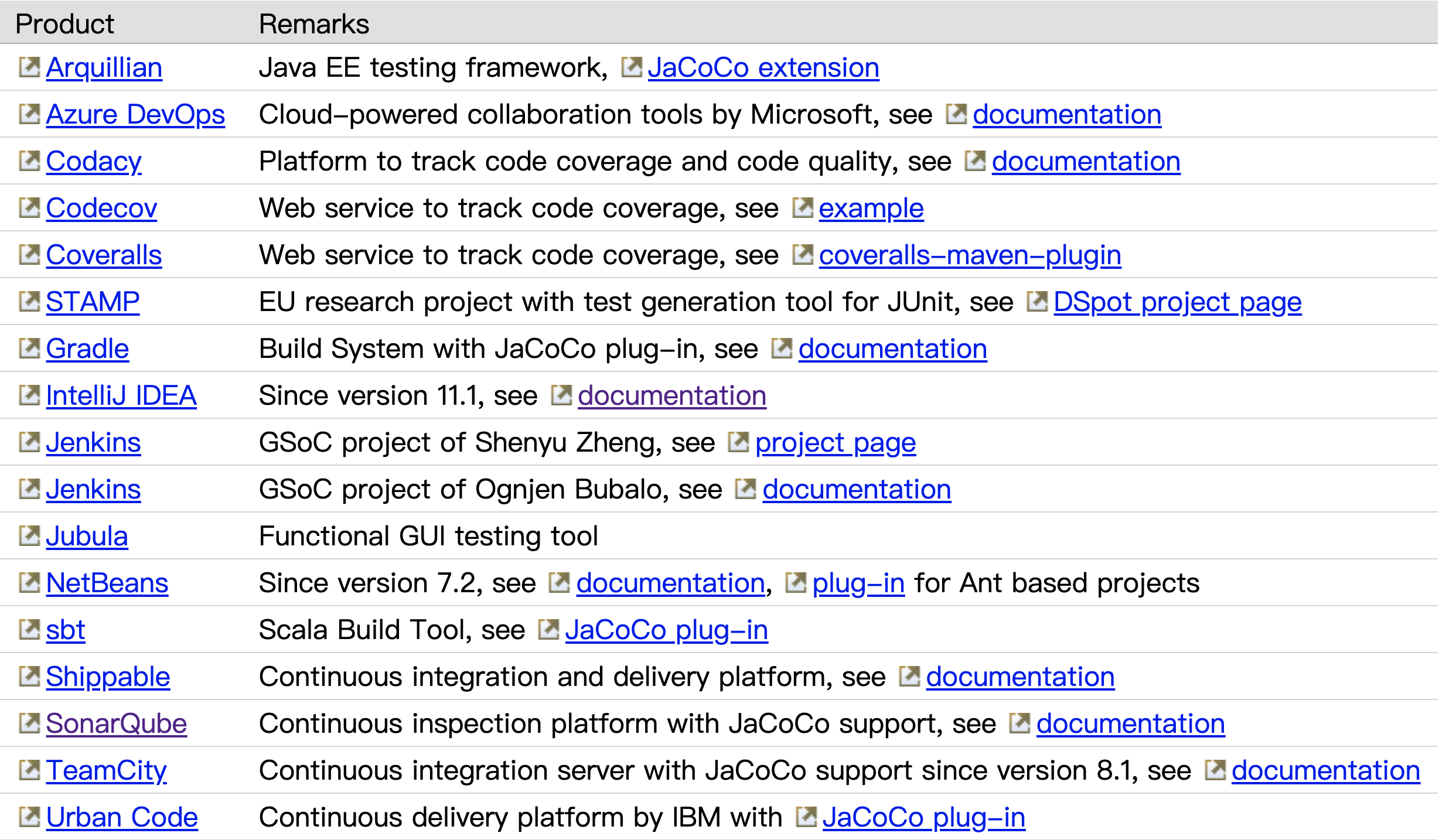The width and height of the screenshot is (1439, 840).
Task: Visit the Shenyu Zheng project page link
Action: 835,442
